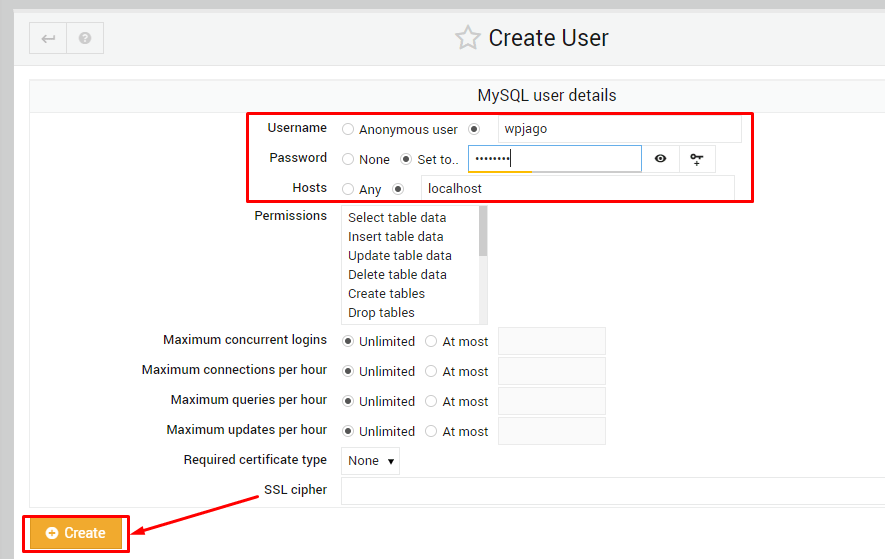Screen dimensions: 885x559
Task: Select the named username radio button
Action: pyautogui.click(x=474, y=129)
